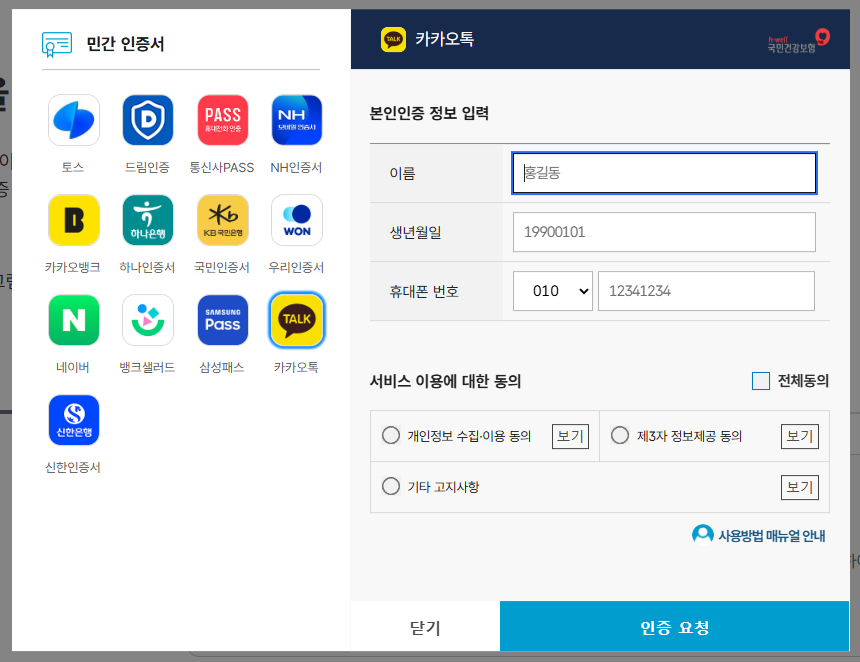Focus the 이름 name input field
Image resolution: width=860 pixels, height=662 pixels.
[664, 173]
